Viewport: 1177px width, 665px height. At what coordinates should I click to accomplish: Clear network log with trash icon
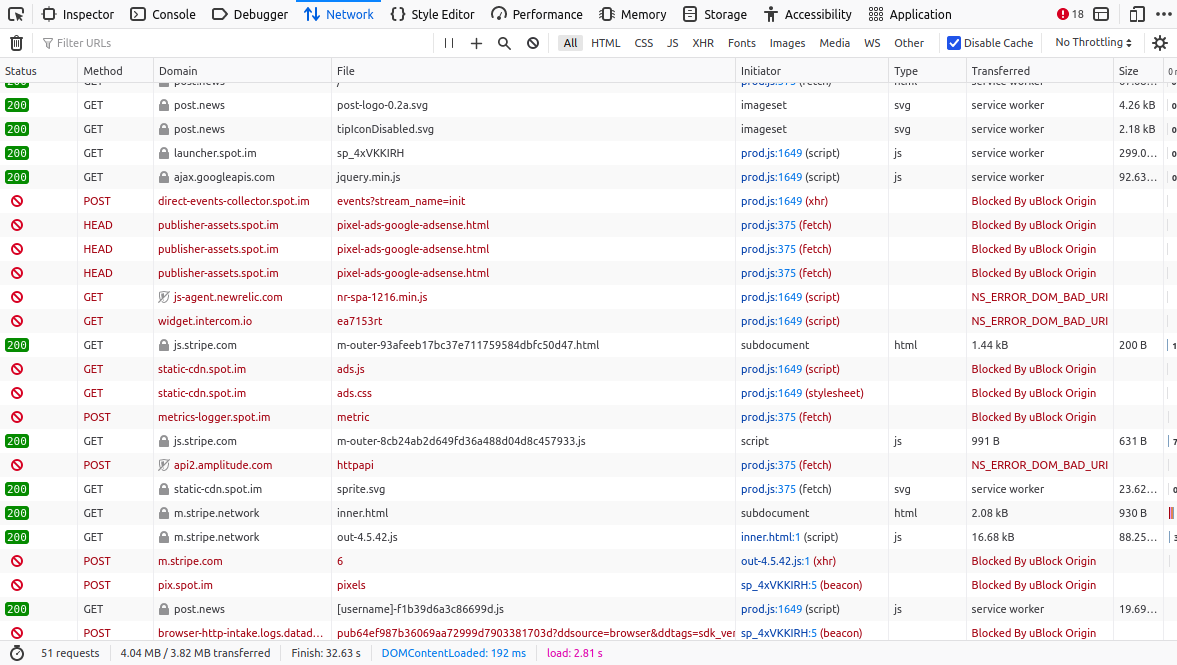[16, 43]
